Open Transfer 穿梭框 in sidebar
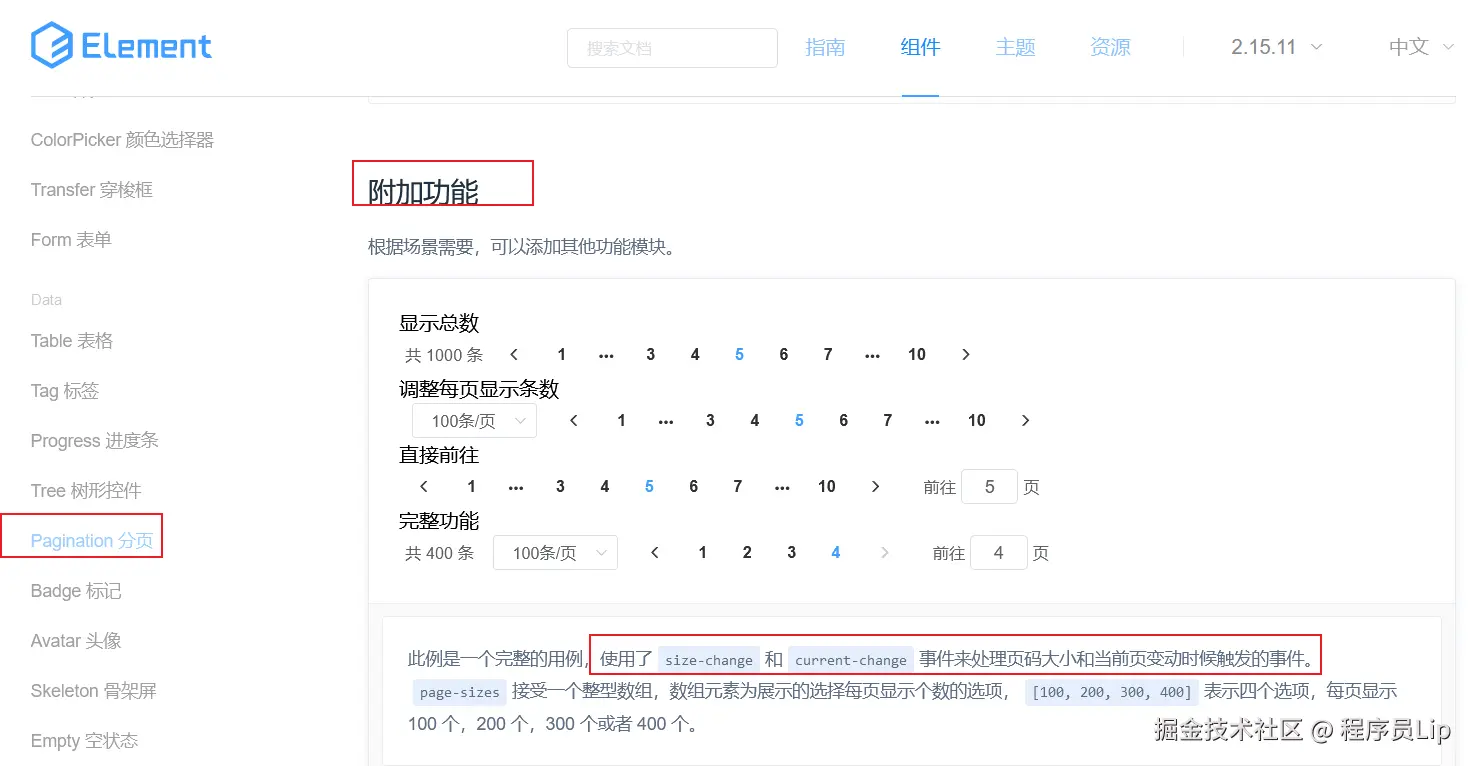The height and width of the screenshot is (766, 1473). click(92, 190)
